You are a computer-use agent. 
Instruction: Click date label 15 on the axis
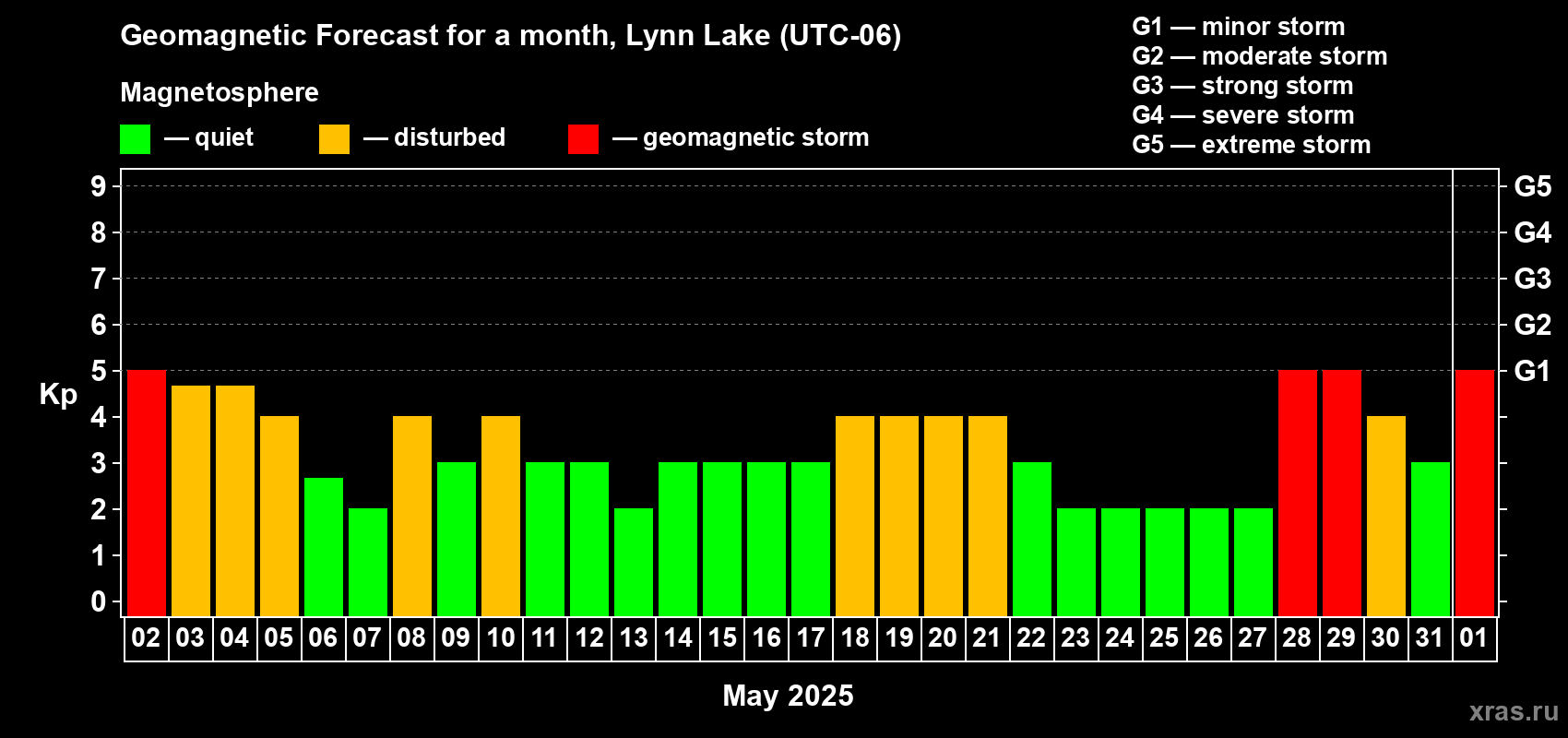[722, 637]
